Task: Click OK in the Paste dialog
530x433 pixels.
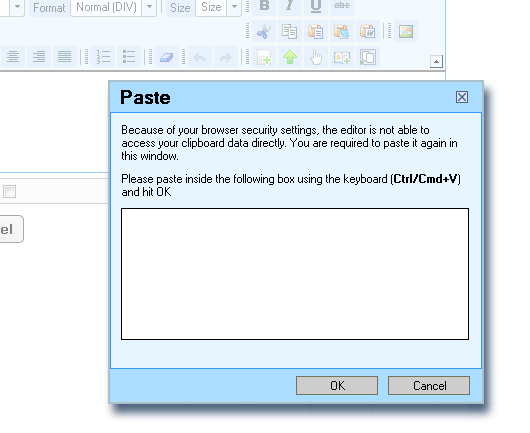Action: coord(337,385)
